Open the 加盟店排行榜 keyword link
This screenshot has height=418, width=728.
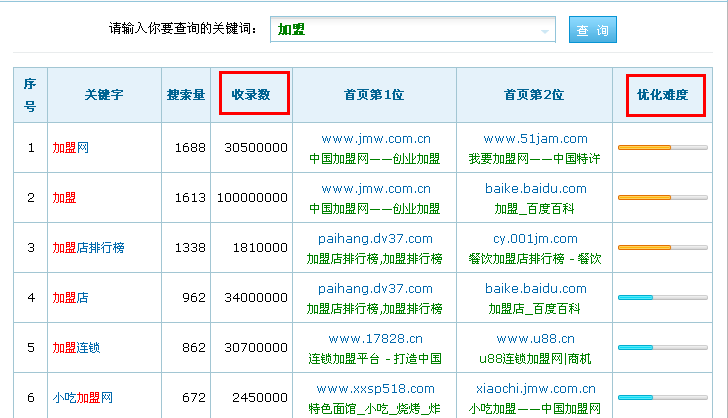88,248
